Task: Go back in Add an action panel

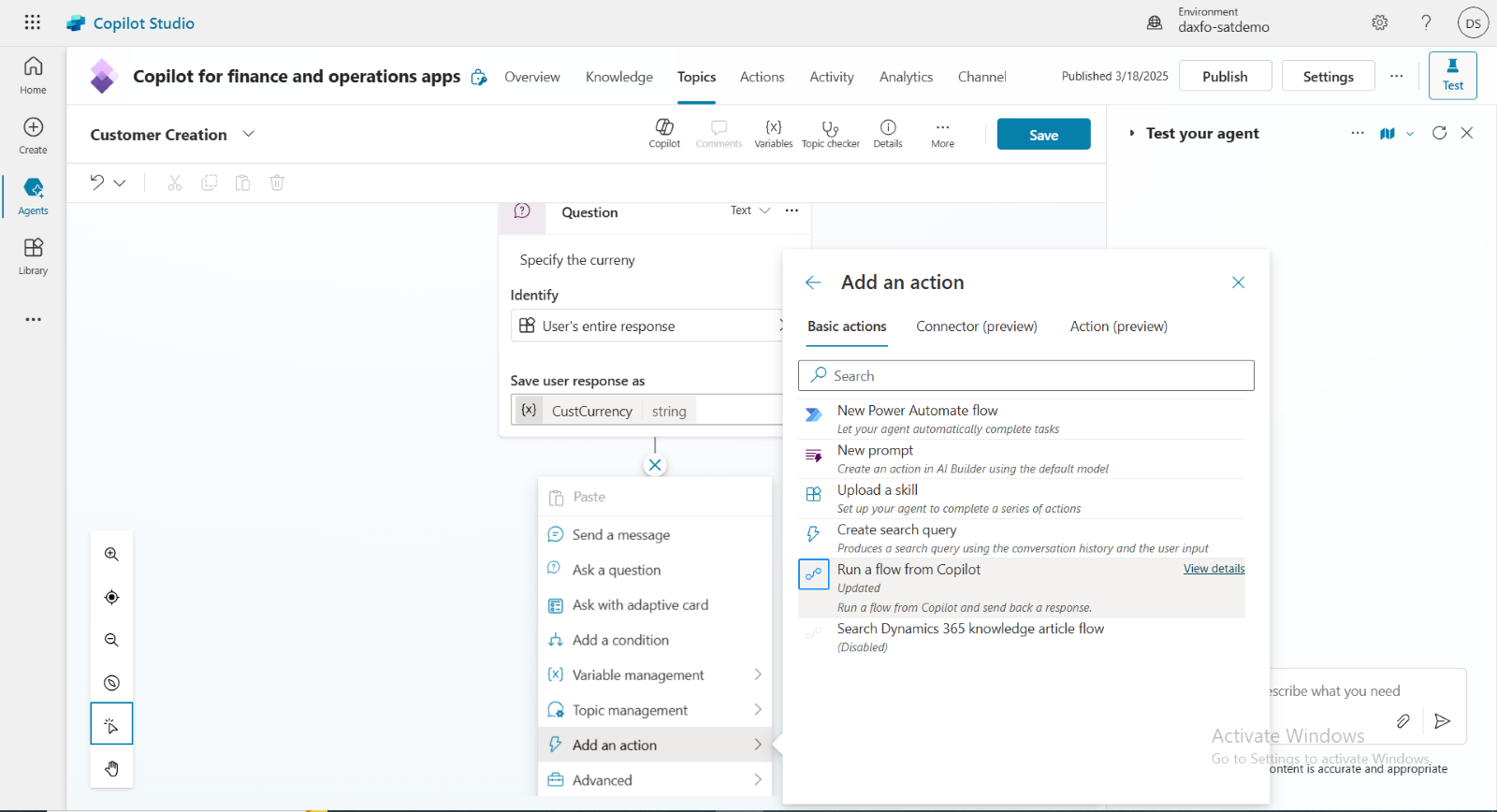Action: pos(813,283)
